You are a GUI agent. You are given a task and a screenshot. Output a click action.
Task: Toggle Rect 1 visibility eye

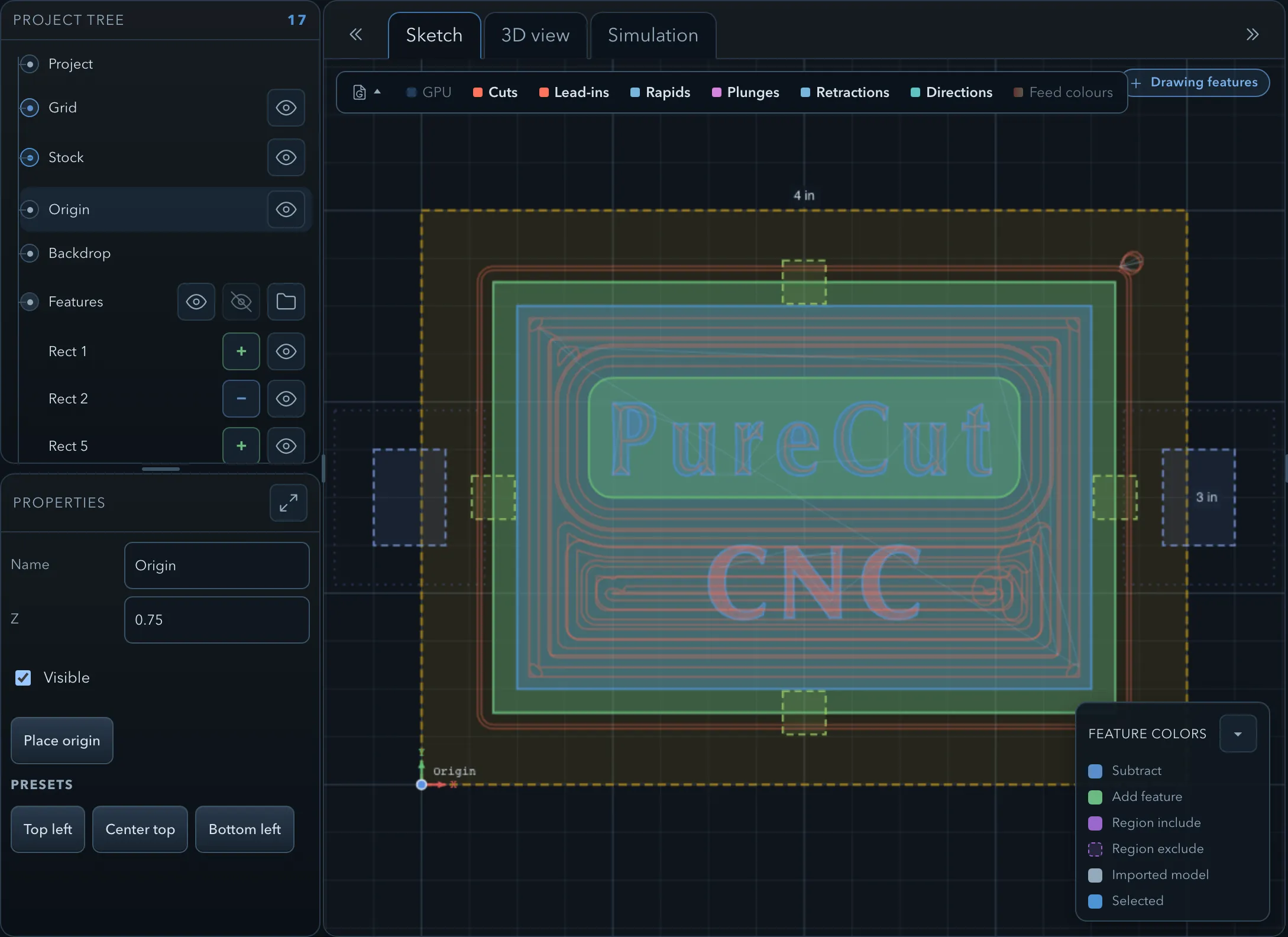286,351
